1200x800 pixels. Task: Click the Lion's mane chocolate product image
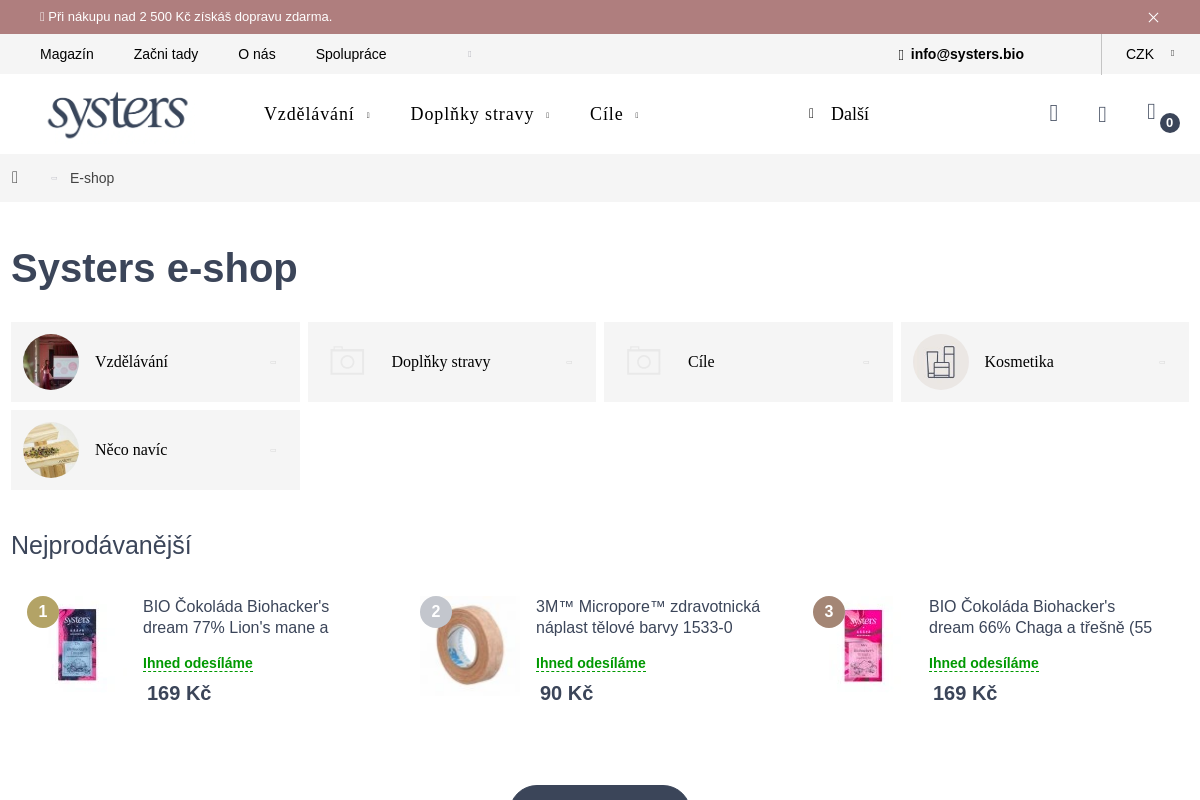(77, 645)
